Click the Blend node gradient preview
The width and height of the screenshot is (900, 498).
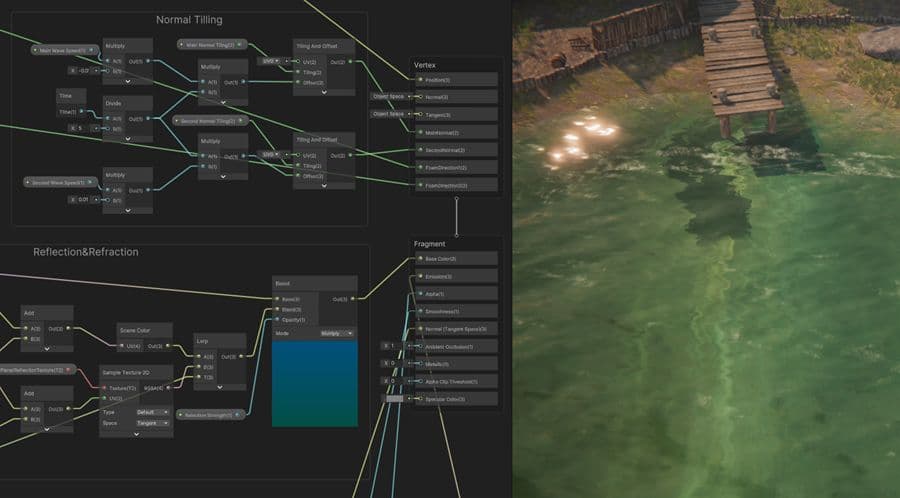(x=315, y=383)
